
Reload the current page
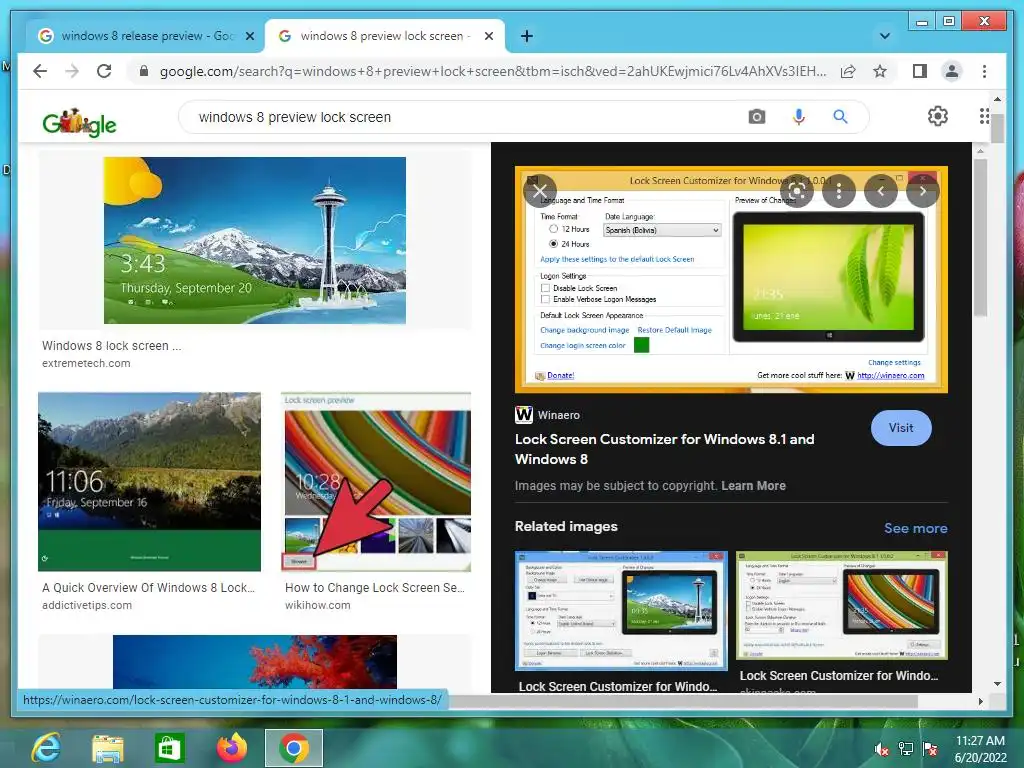(104, 71)
